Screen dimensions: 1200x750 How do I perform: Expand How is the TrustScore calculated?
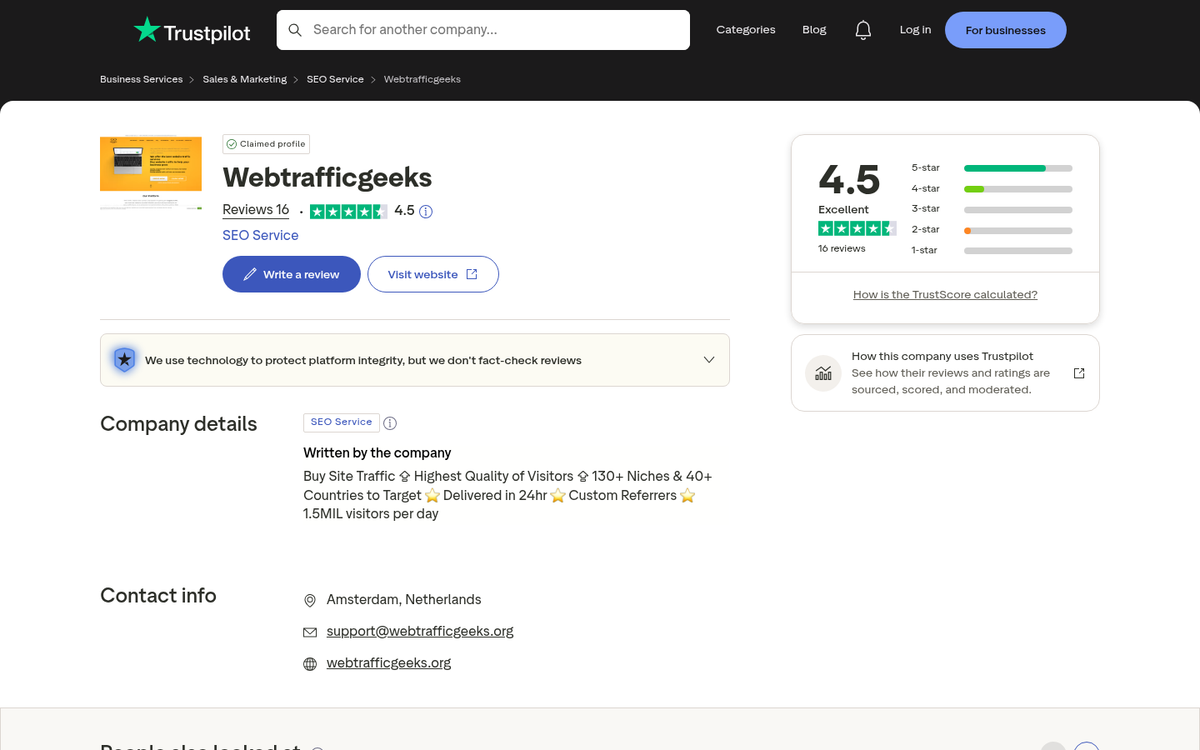[x=945, y=294]
